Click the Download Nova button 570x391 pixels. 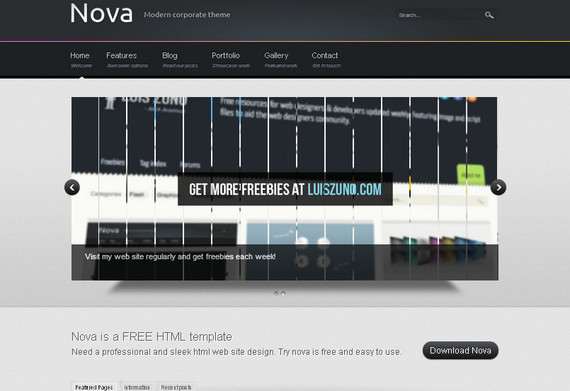pos(460,350)
